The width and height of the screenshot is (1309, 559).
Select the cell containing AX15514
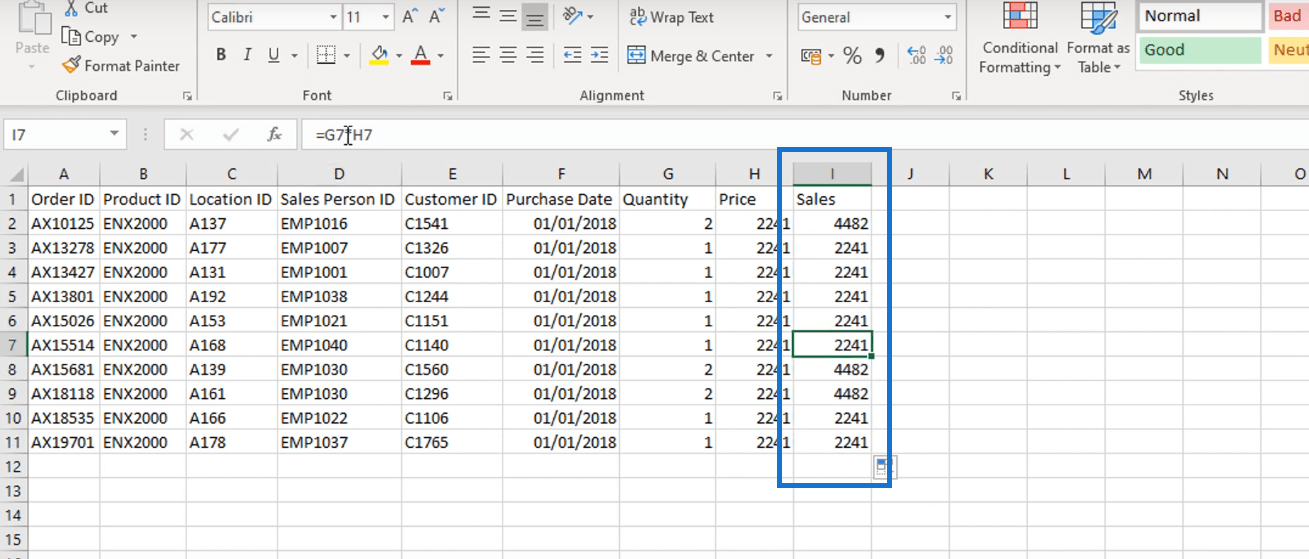(x=64, y=345)
